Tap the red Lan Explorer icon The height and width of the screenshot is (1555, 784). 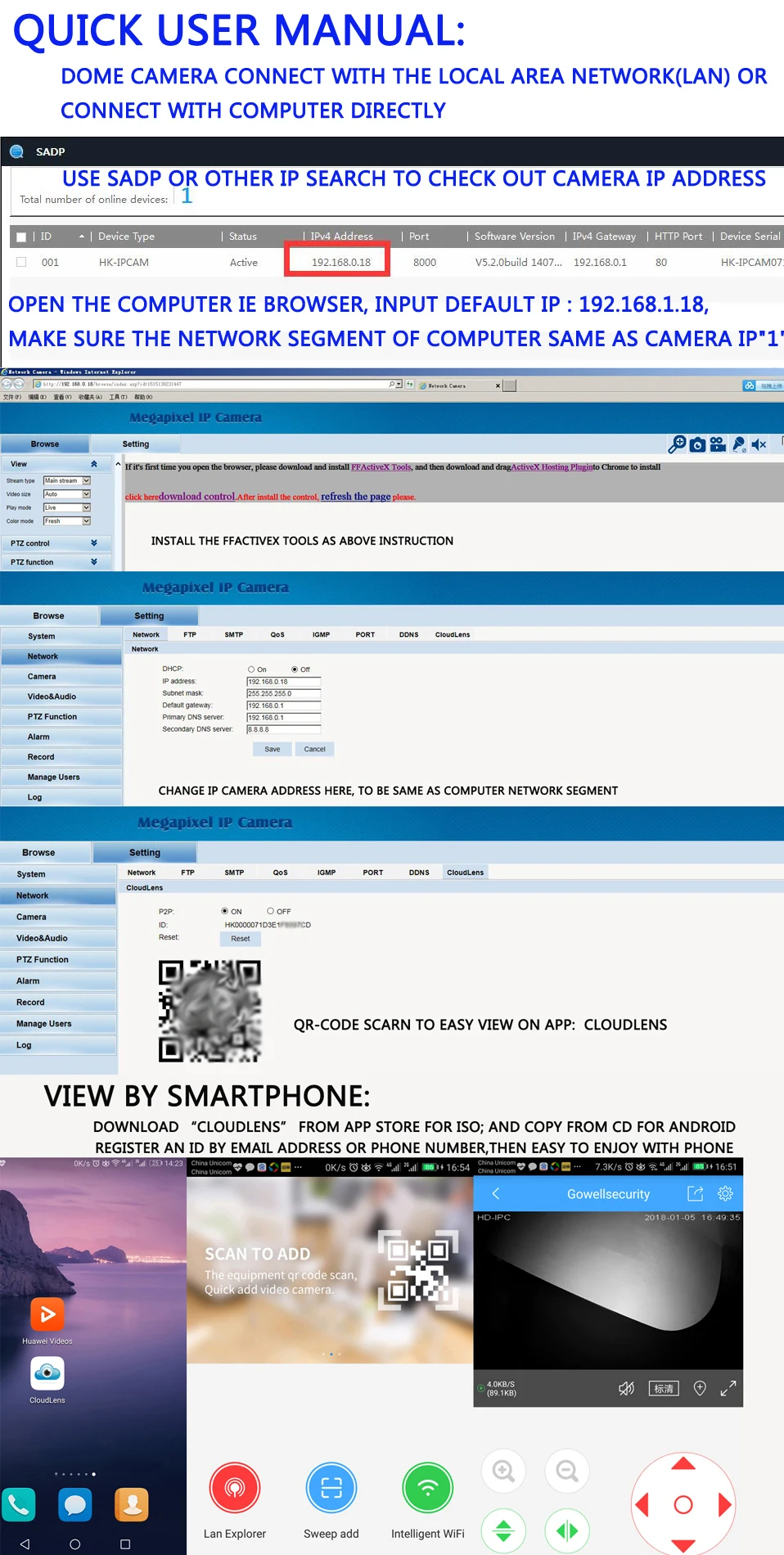coord(235,1488)
